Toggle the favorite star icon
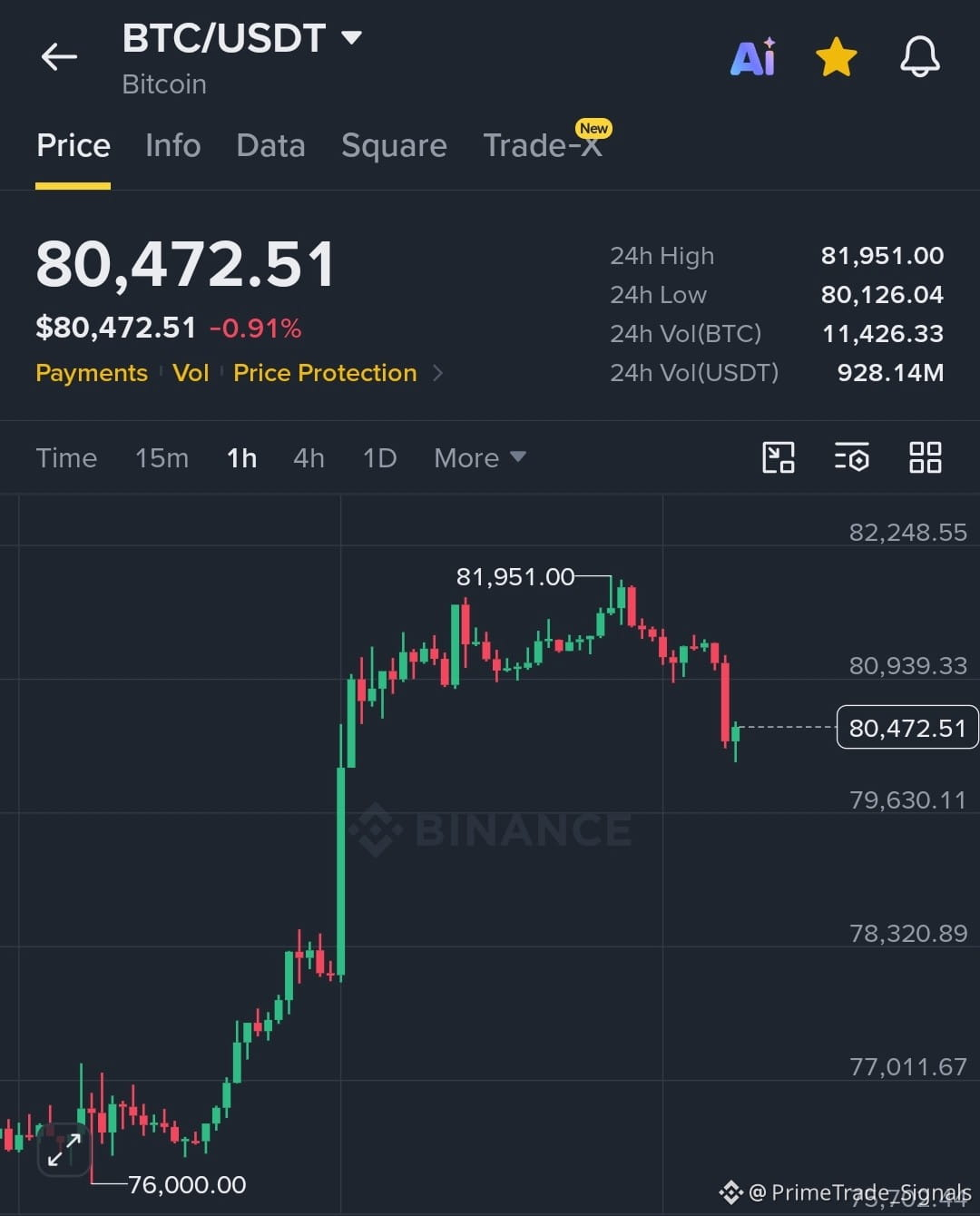 pos(837,57)
